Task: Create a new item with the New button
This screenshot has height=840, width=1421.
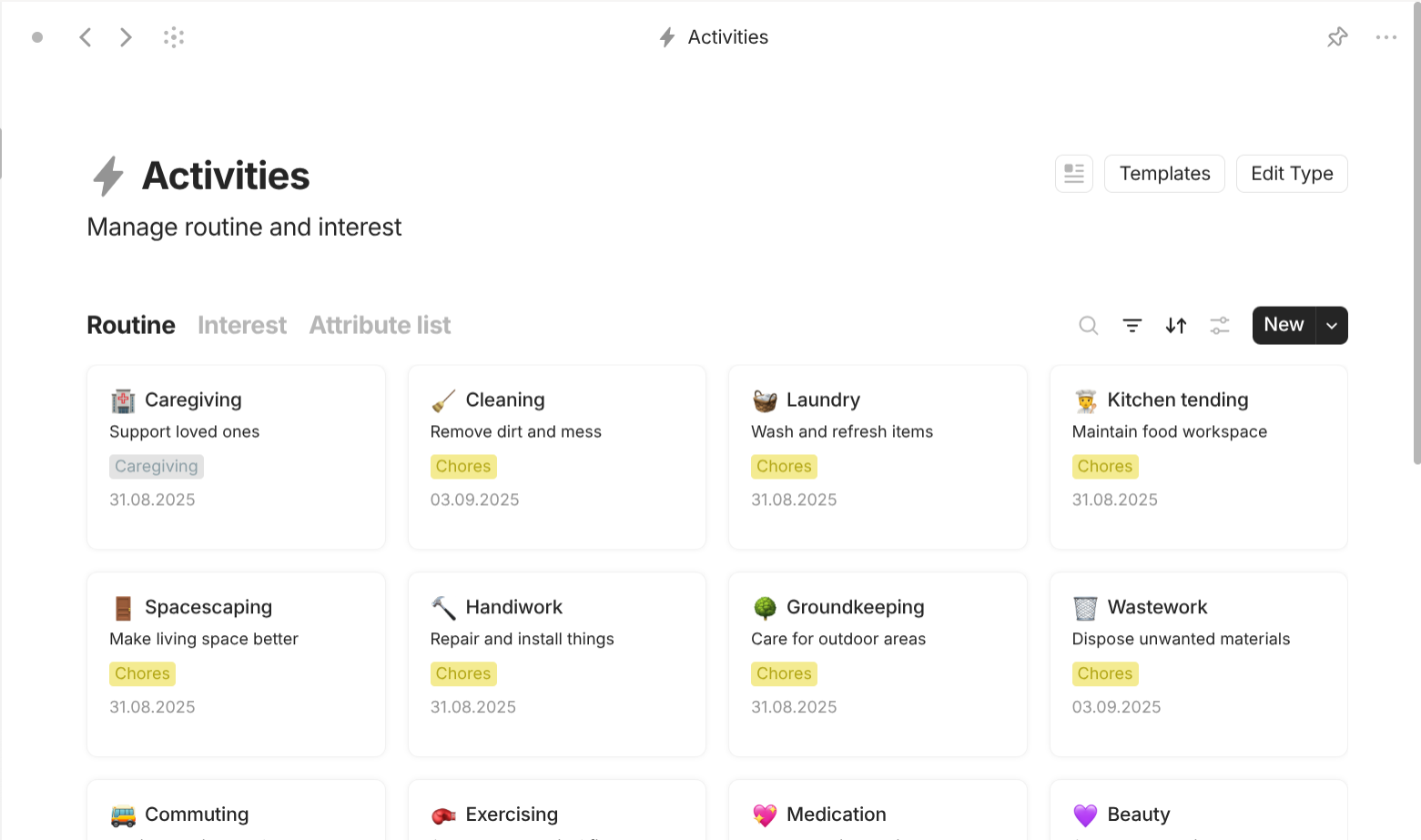Action: tap(1283, 325)
